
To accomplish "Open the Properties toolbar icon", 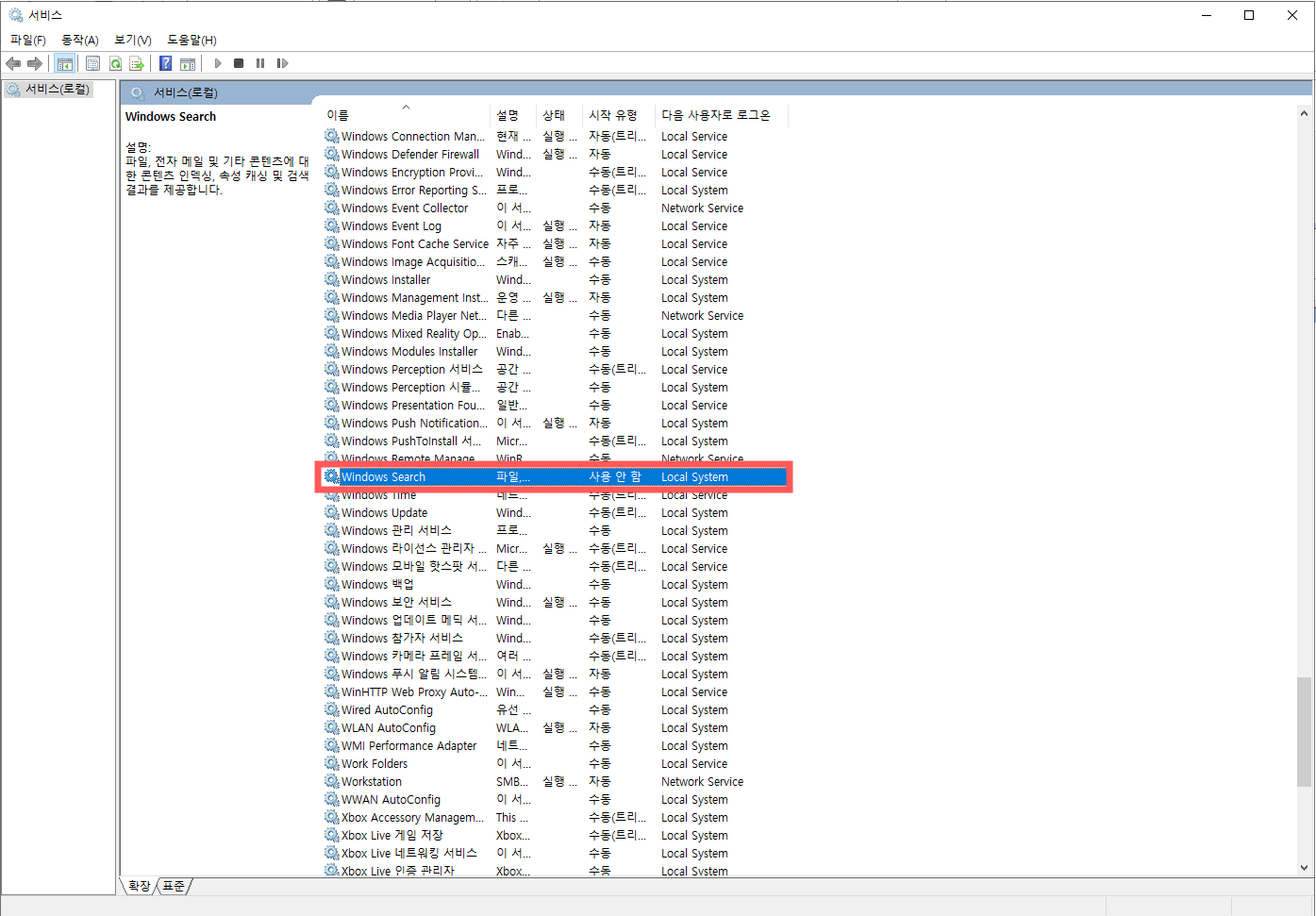I will [x=92, y=63].
